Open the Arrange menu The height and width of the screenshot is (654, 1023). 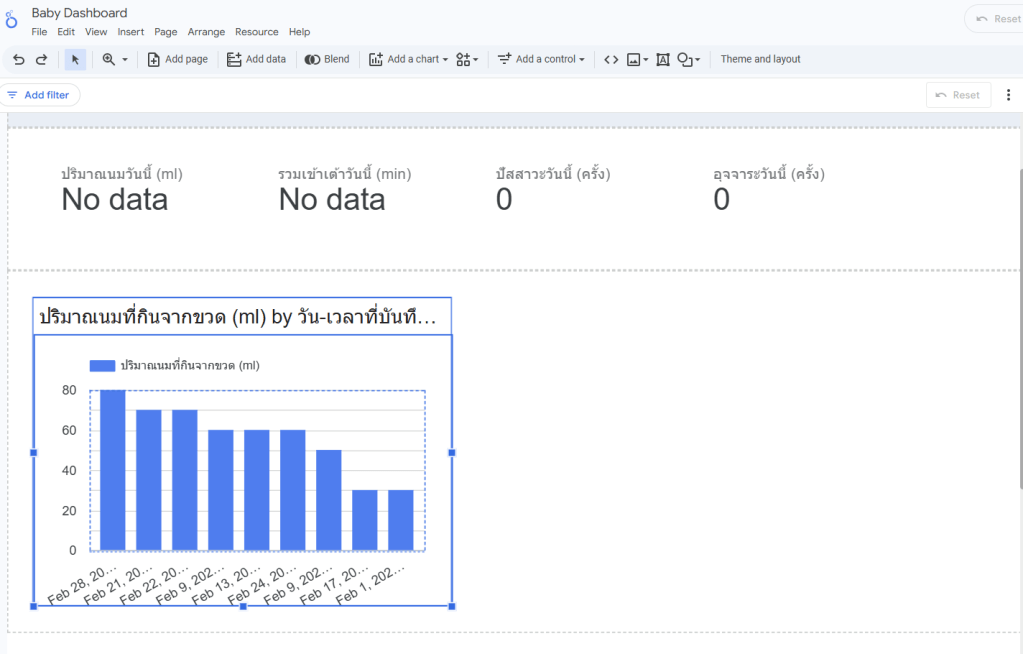point(206,32)
